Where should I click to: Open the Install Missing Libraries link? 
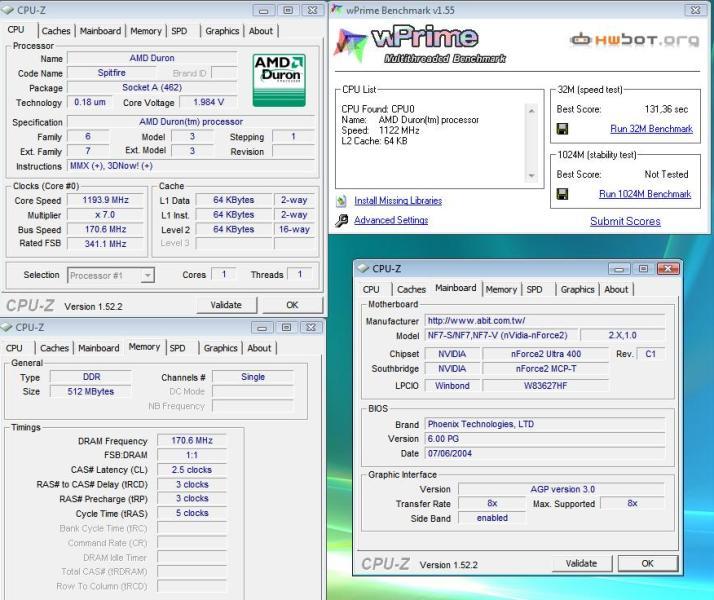398,201
